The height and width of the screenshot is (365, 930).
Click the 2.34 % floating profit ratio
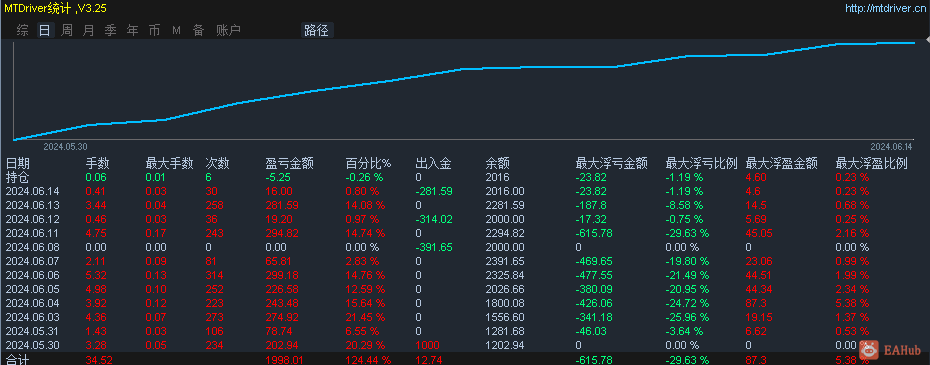tap(852, 289)
